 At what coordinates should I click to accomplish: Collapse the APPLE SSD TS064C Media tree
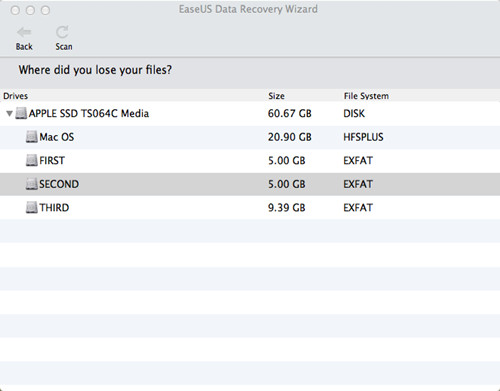(9, 114)
